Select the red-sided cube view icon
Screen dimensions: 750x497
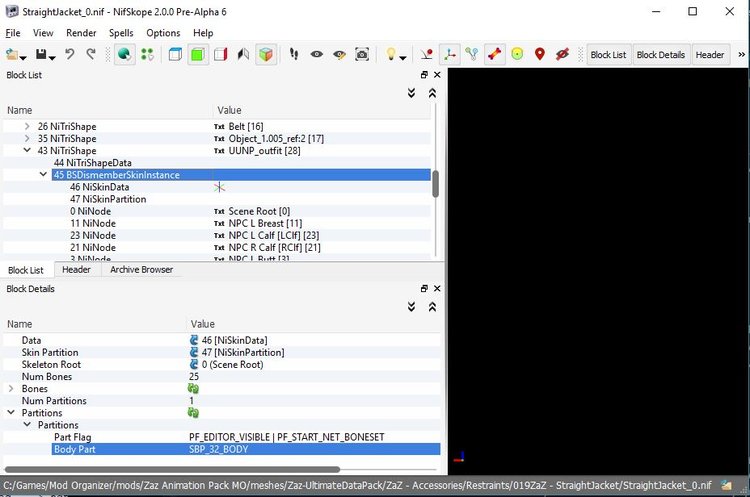tap(221, 55)
